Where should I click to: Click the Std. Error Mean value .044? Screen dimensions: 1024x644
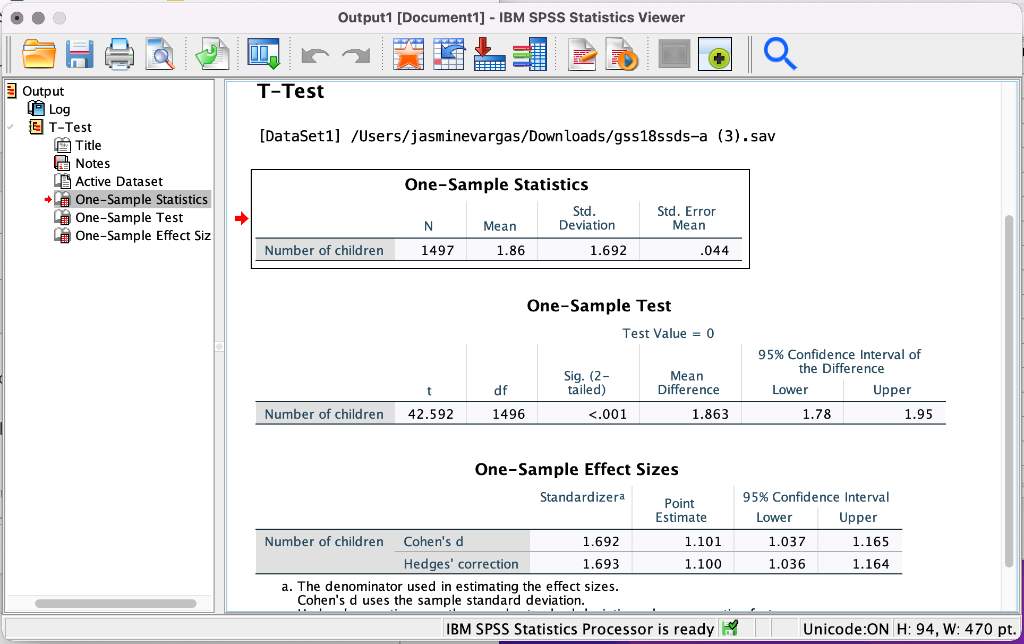tap(714, 250)
